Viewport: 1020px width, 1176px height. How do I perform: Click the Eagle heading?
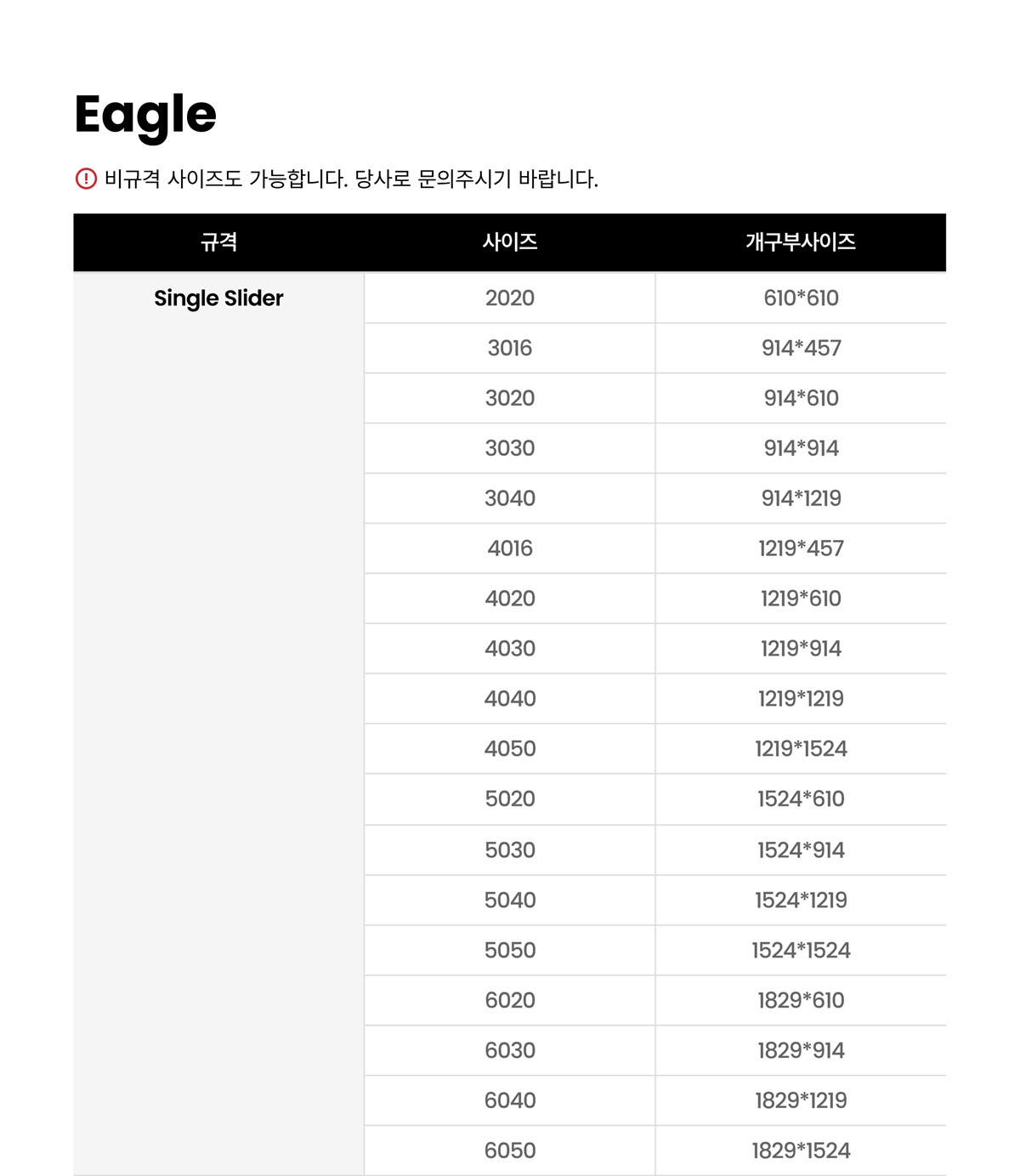pos(145,116)
